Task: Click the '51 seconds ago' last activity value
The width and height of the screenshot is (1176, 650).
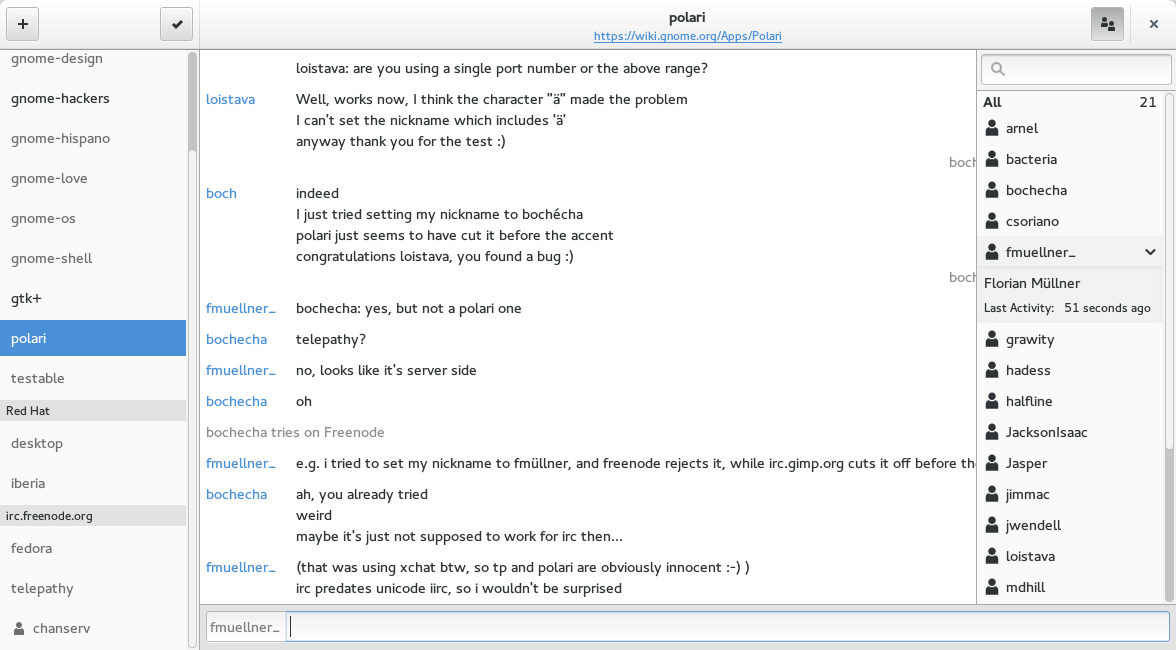Action: [1107, 308]
